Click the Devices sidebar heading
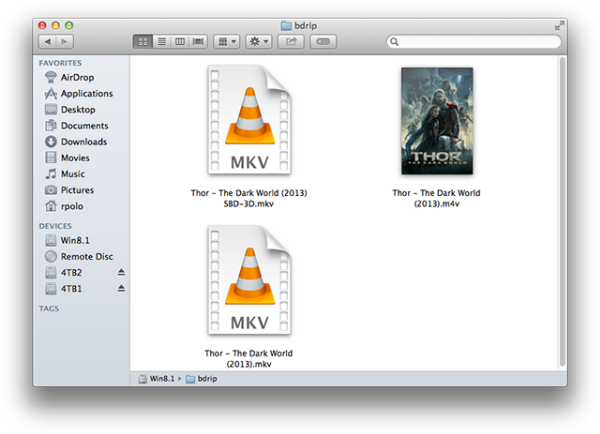Image resolution: width=600 pixels, height=434 pixels. coord(55,226)
